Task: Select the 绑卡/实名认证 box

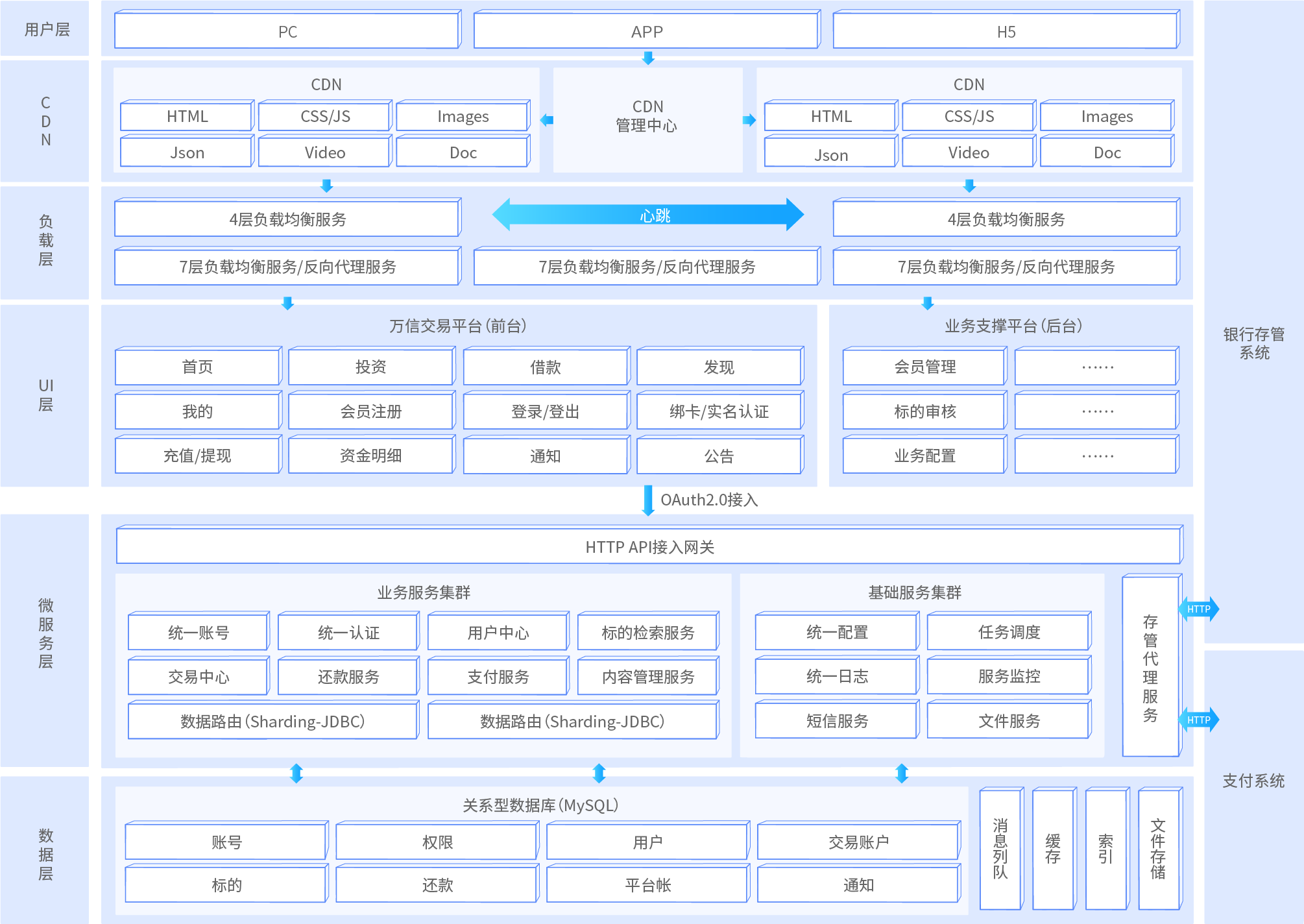Action: [719, 411]
